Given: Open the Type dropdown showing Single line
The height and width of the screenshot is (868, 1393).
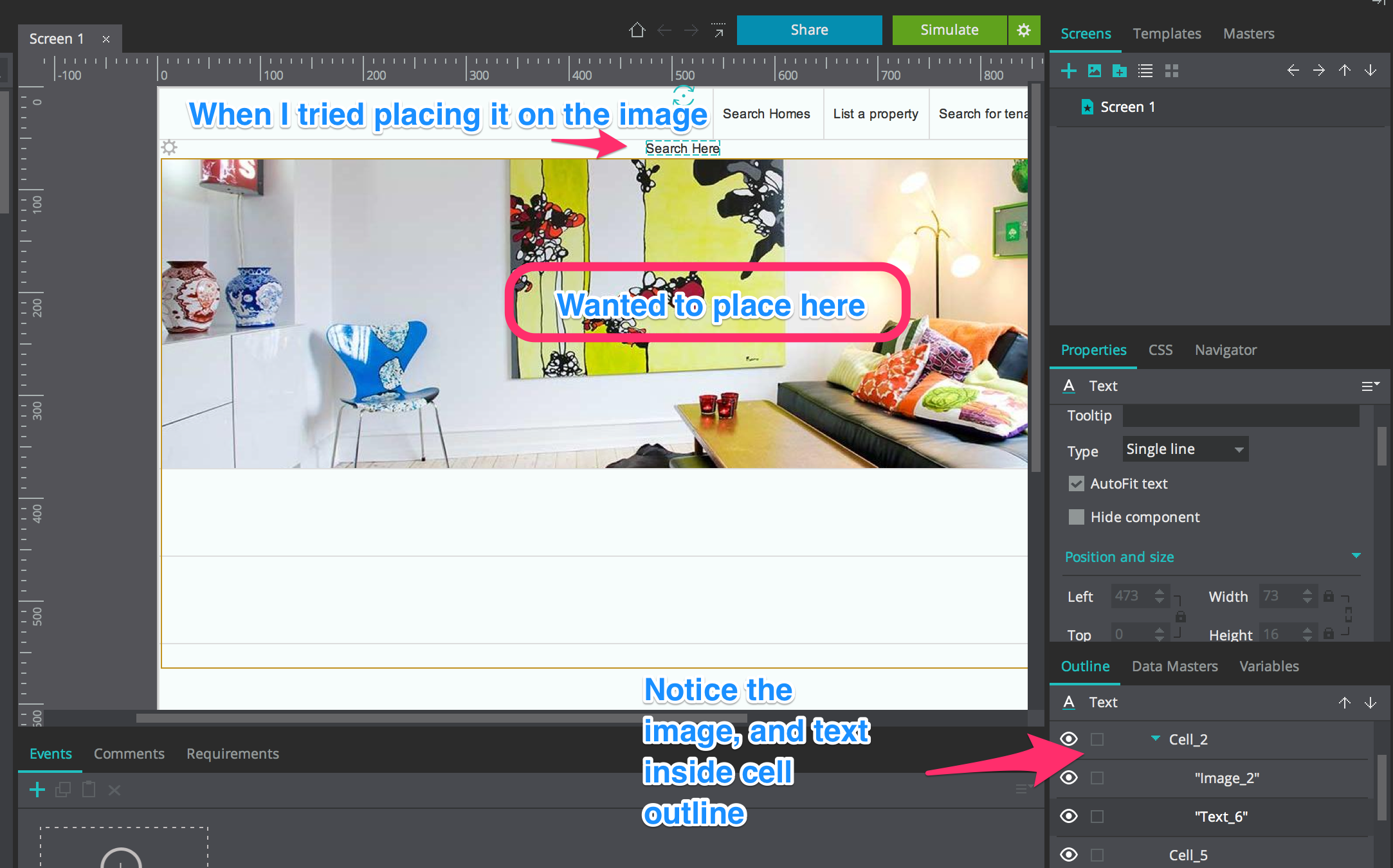Looking at the screenshot, I should pos(1185,449).
